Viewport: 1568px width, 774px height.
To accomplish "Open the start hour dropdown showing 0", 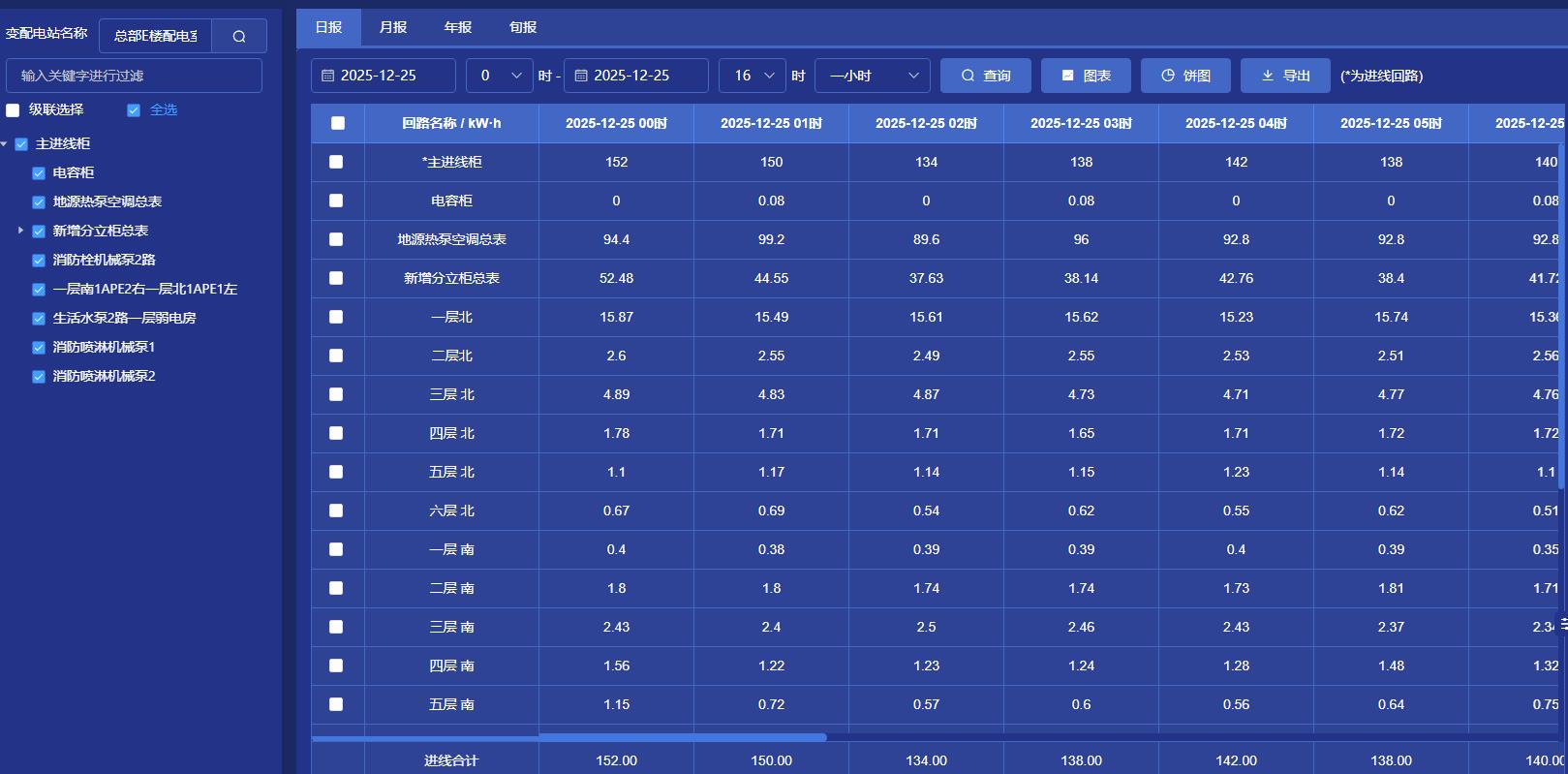I will point(499,76).
